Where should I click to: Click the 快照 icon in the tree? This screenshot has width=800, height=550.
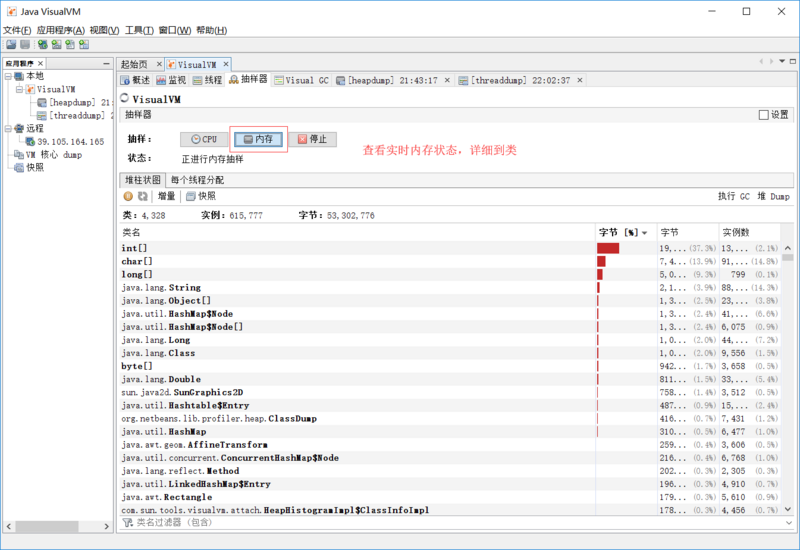click(19, 167)
